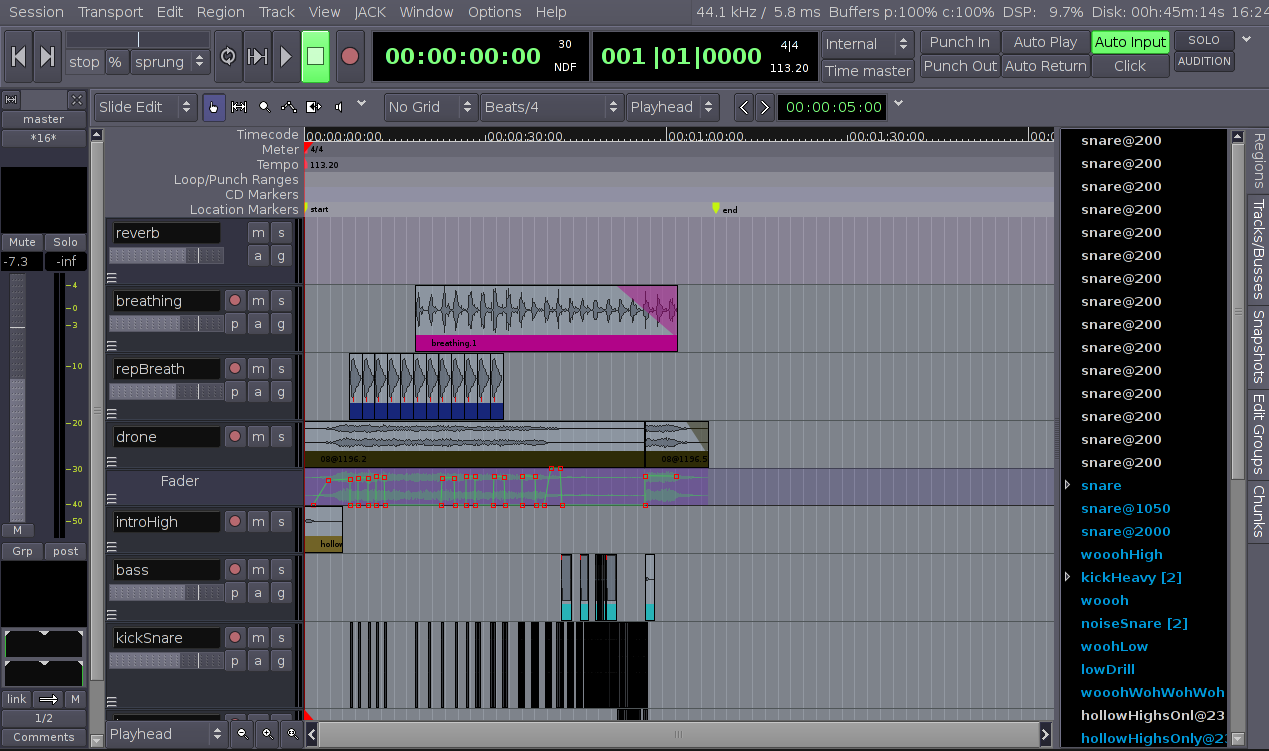Expand the kickHeavy [2] region group
The width and height of the screenshot is (1269, 751).
1068,577
